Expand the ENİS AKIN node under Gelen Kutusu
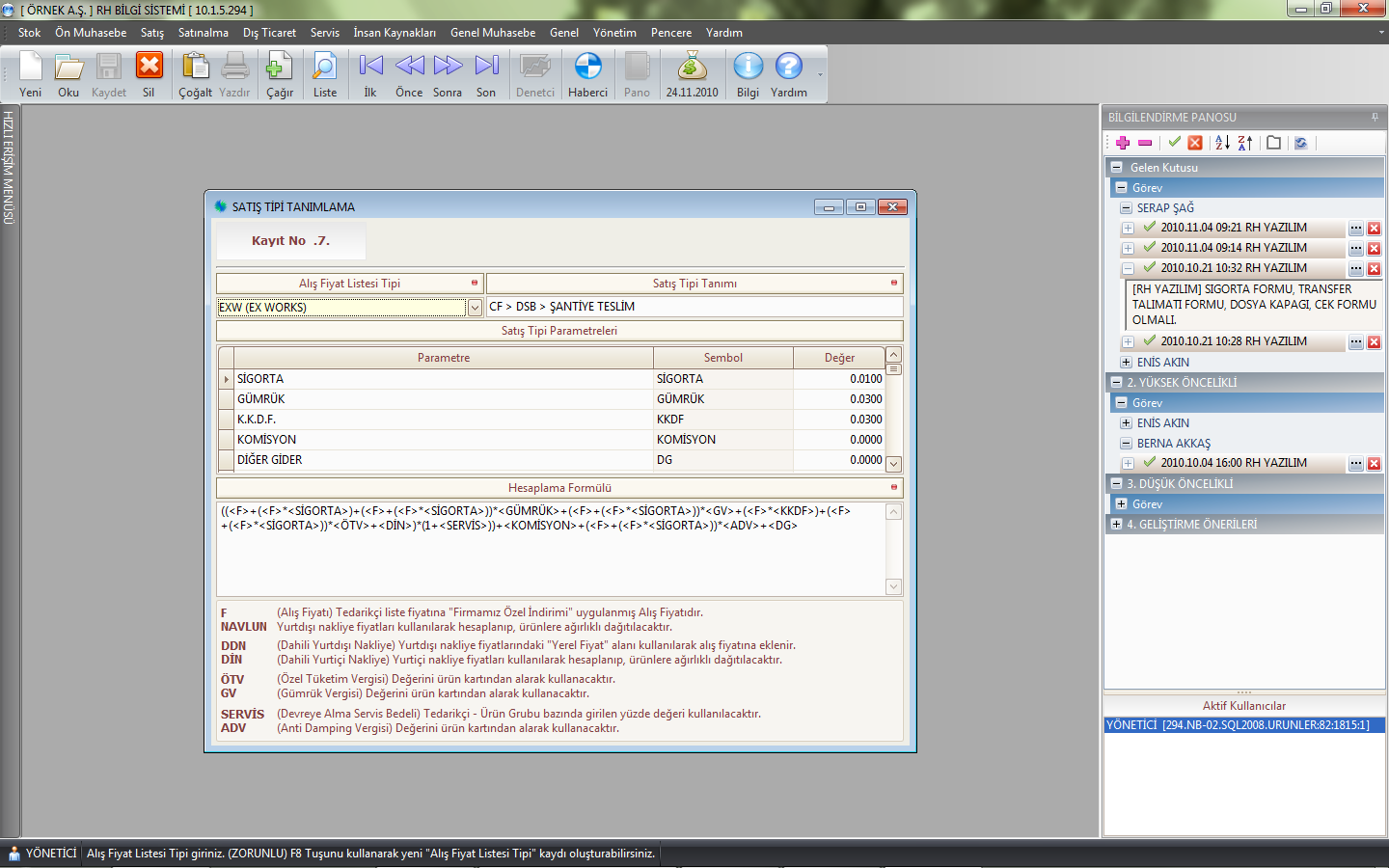Viewport: 1389px width, 868px height. click(x=1126, y=363)
